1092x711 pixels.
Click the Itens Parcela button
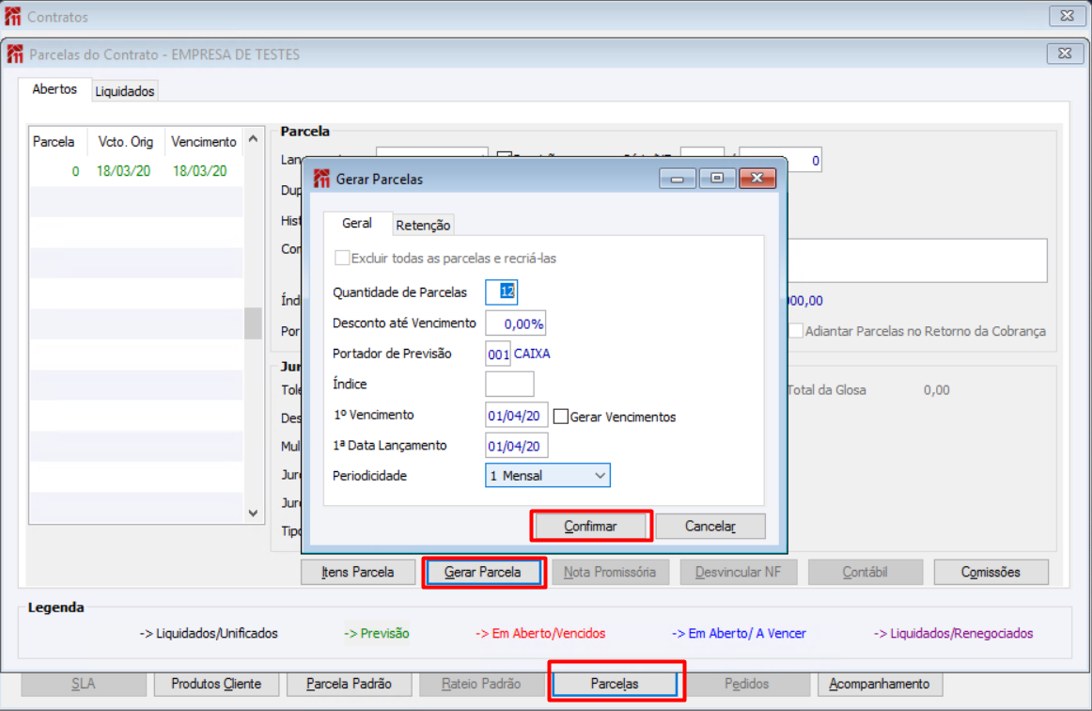tap(358, 572)
